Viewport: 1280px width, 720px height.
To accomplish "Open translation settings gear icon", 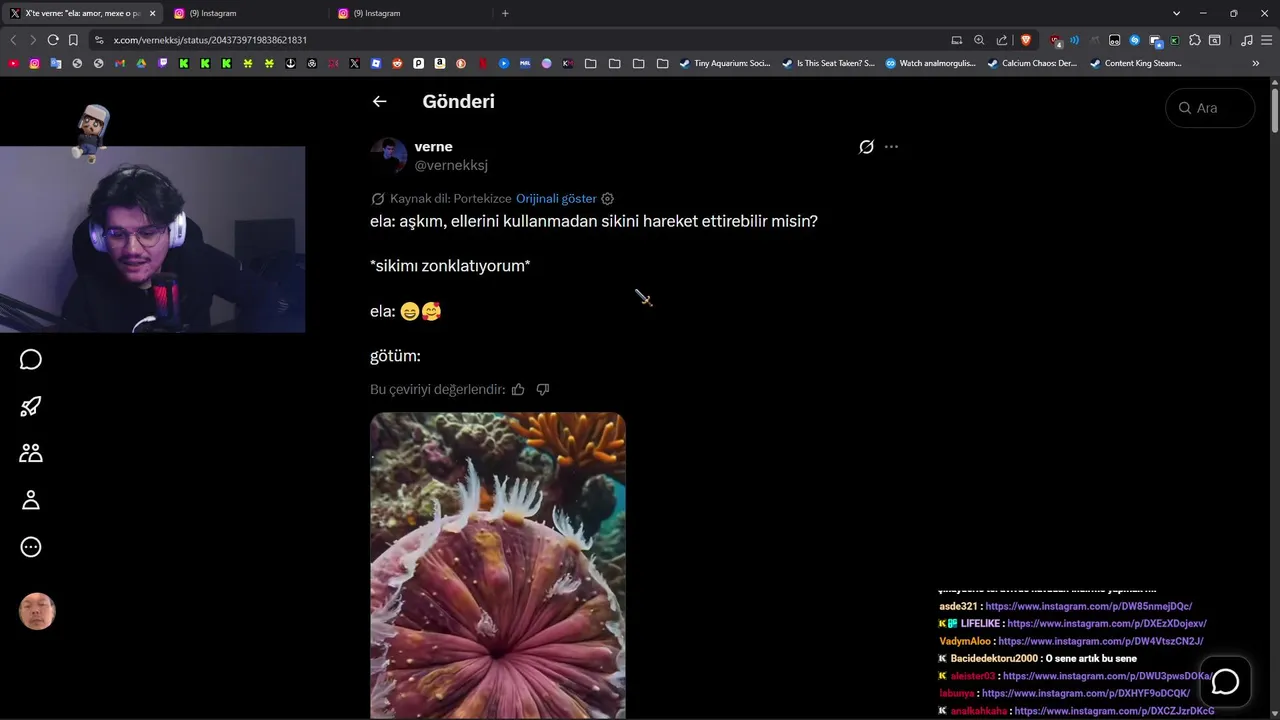I will pyautogui.click(x=607, y=199).
